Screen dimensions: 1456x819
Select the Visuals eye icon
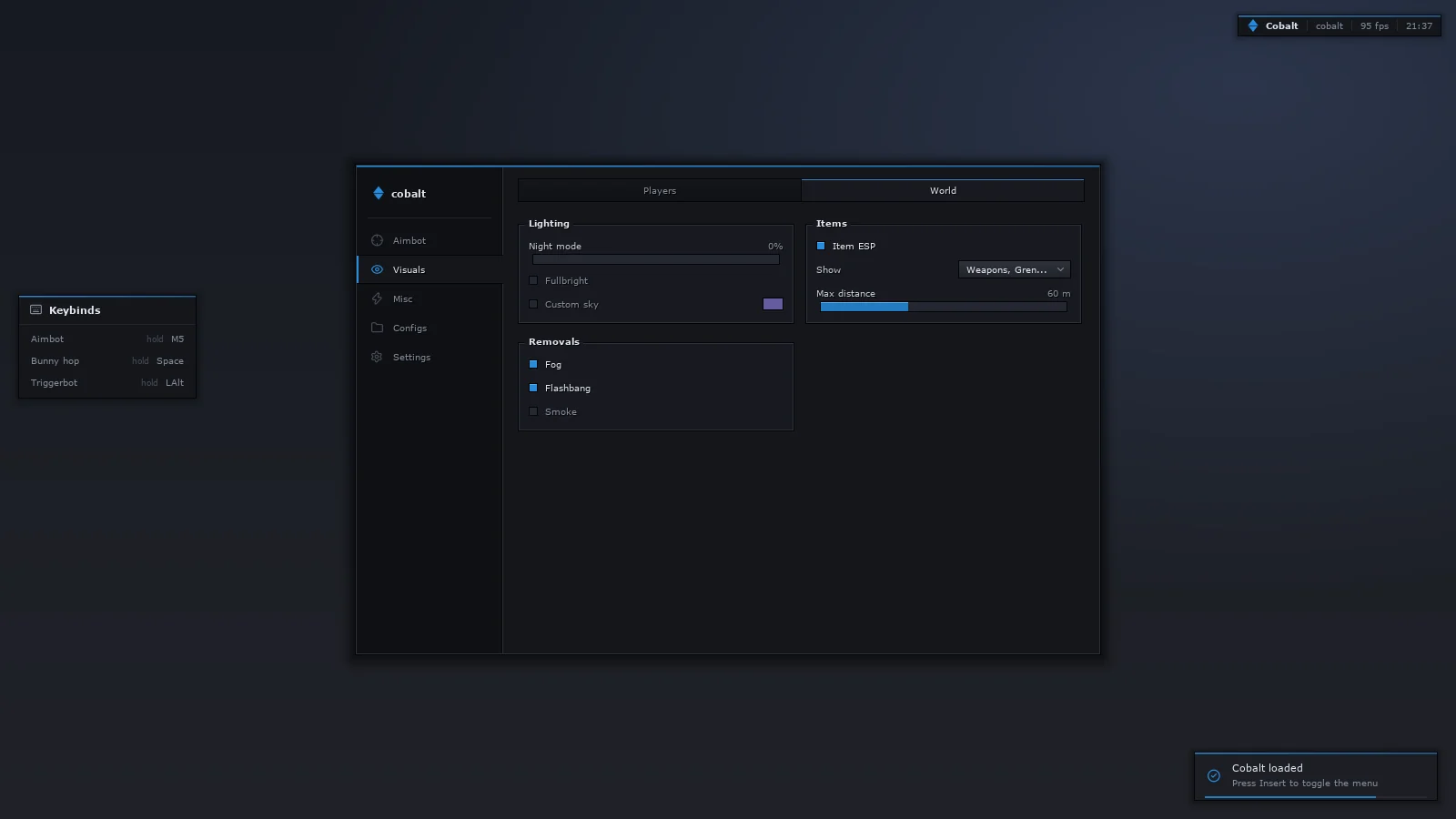click(x=377, y=269)
